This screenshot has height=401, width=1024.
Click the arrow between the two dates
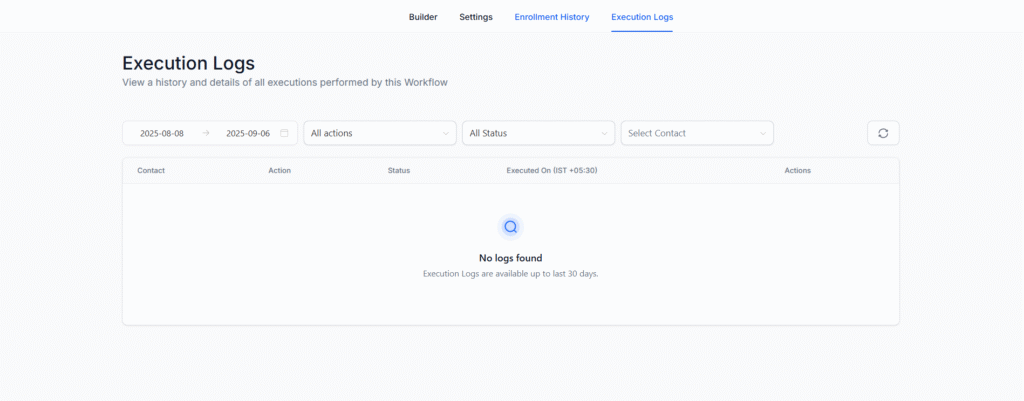(x=205, y=133)
